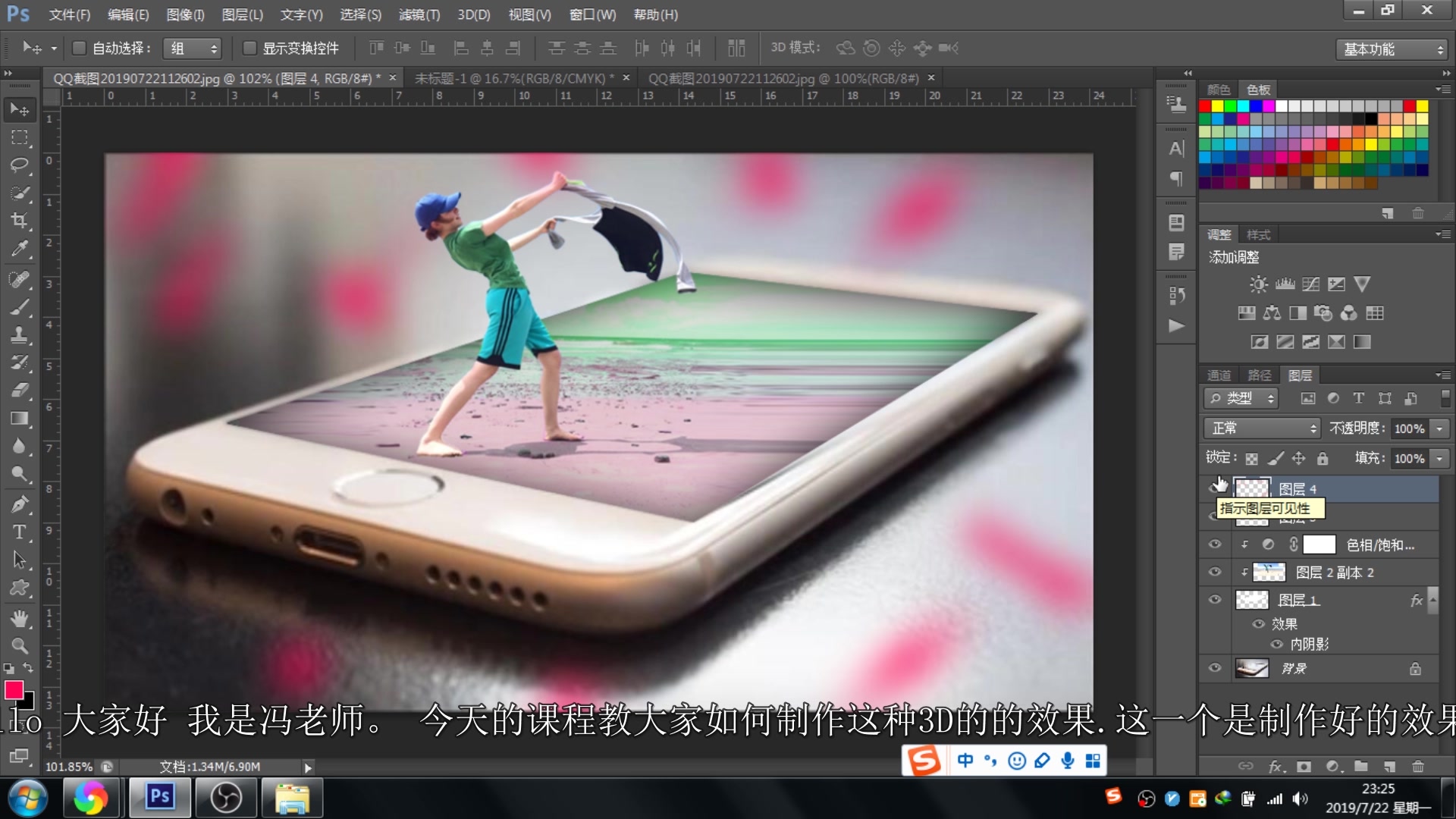Toggle visibility of the 内阴影 effect
1456x819 pixels.
[1278, 644]
